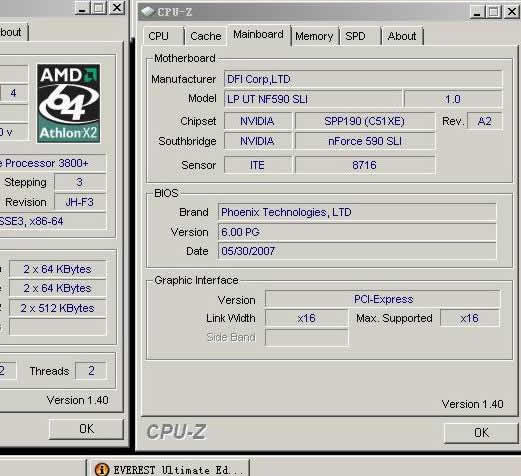
Task: Click the Sensor value 8716
Action: pos(365,165)
